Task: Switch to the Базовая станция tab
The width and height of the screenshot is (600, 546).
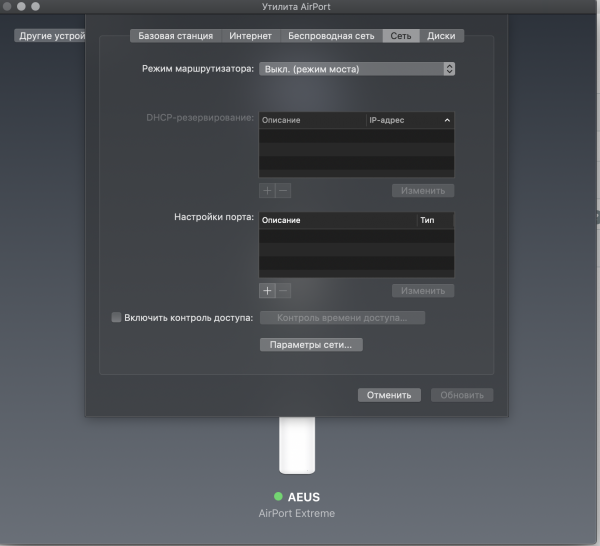Action: click(x=176, y=36)
